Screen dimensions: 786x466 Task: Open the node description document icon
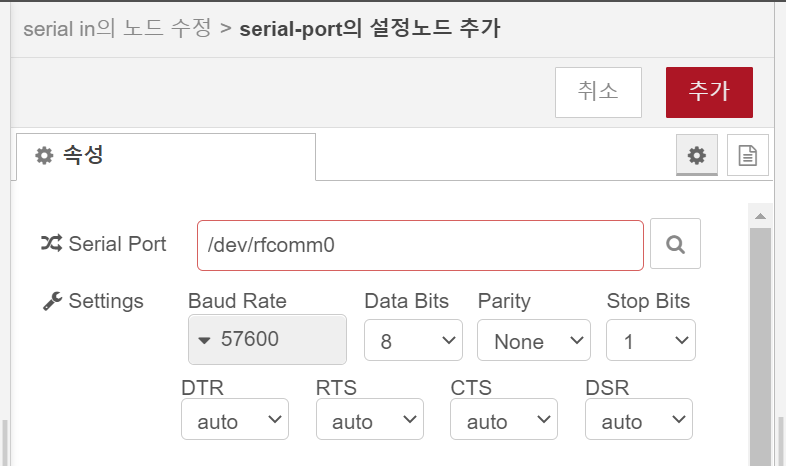747,155
